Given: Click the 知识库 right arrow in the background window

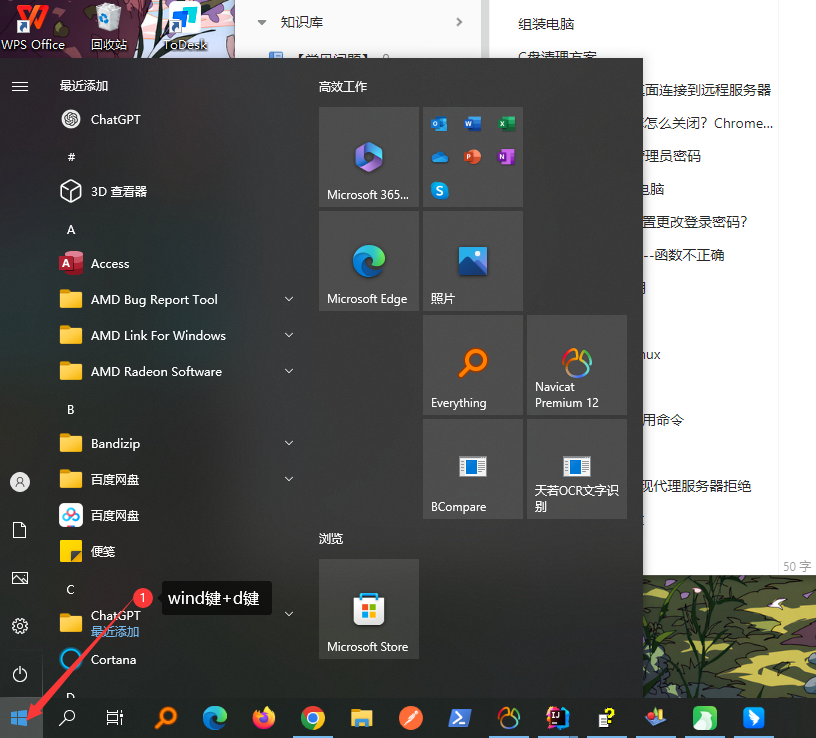Looking at the screenshot, I should point(459,22).
